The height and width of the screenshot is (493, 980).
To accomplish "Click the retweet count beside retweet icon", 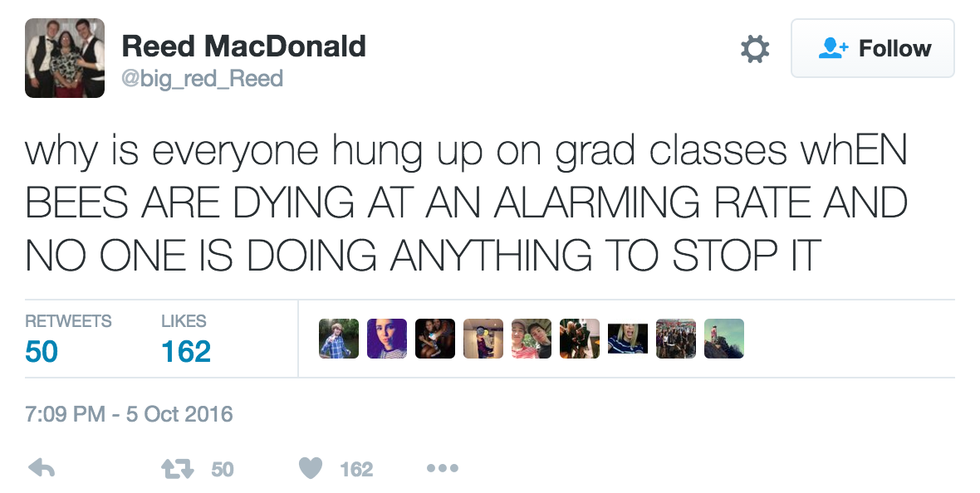I will [x=222, y=469].
